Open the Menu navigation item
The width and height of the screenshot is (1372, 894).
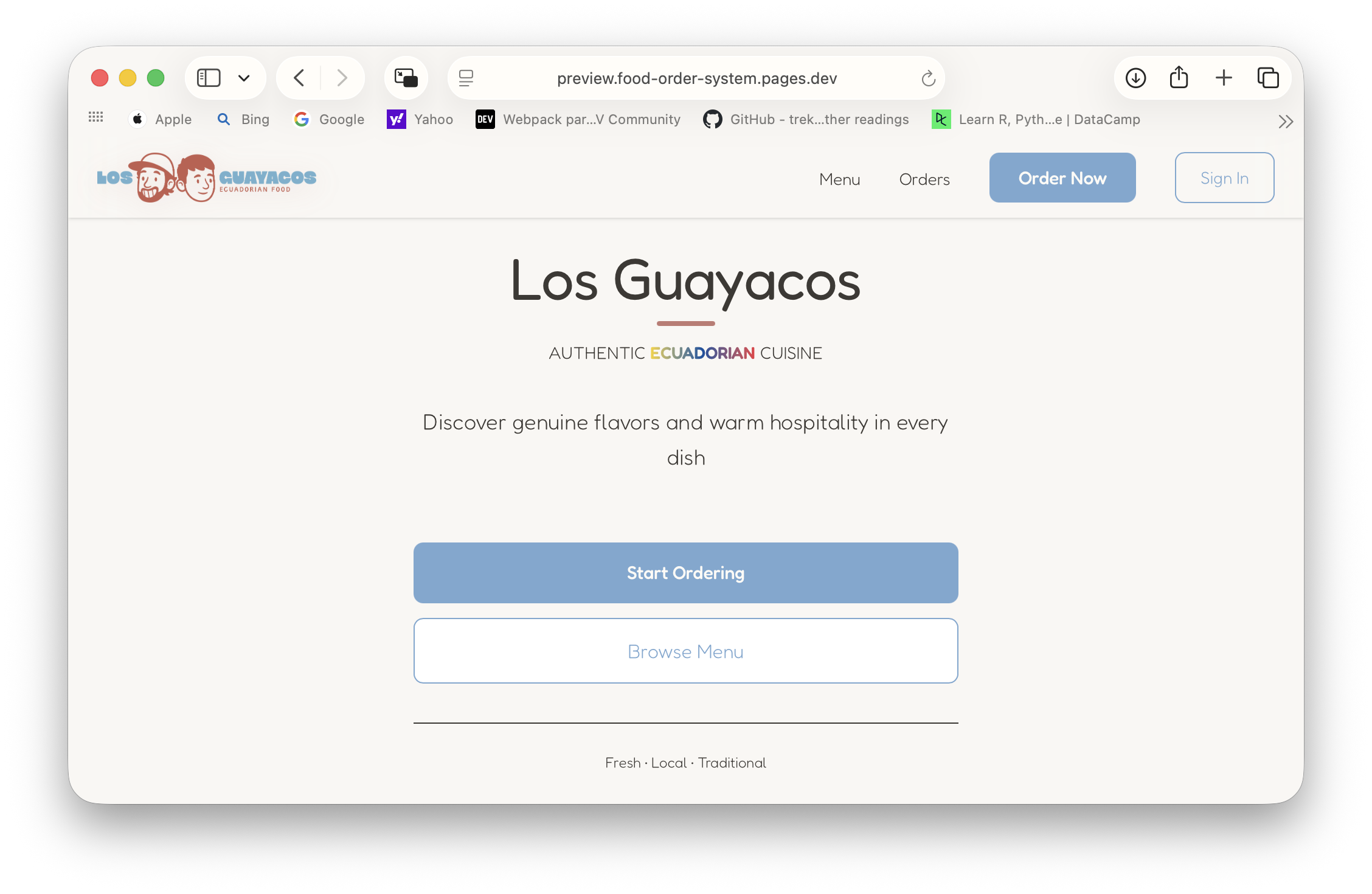pos(839,179)
